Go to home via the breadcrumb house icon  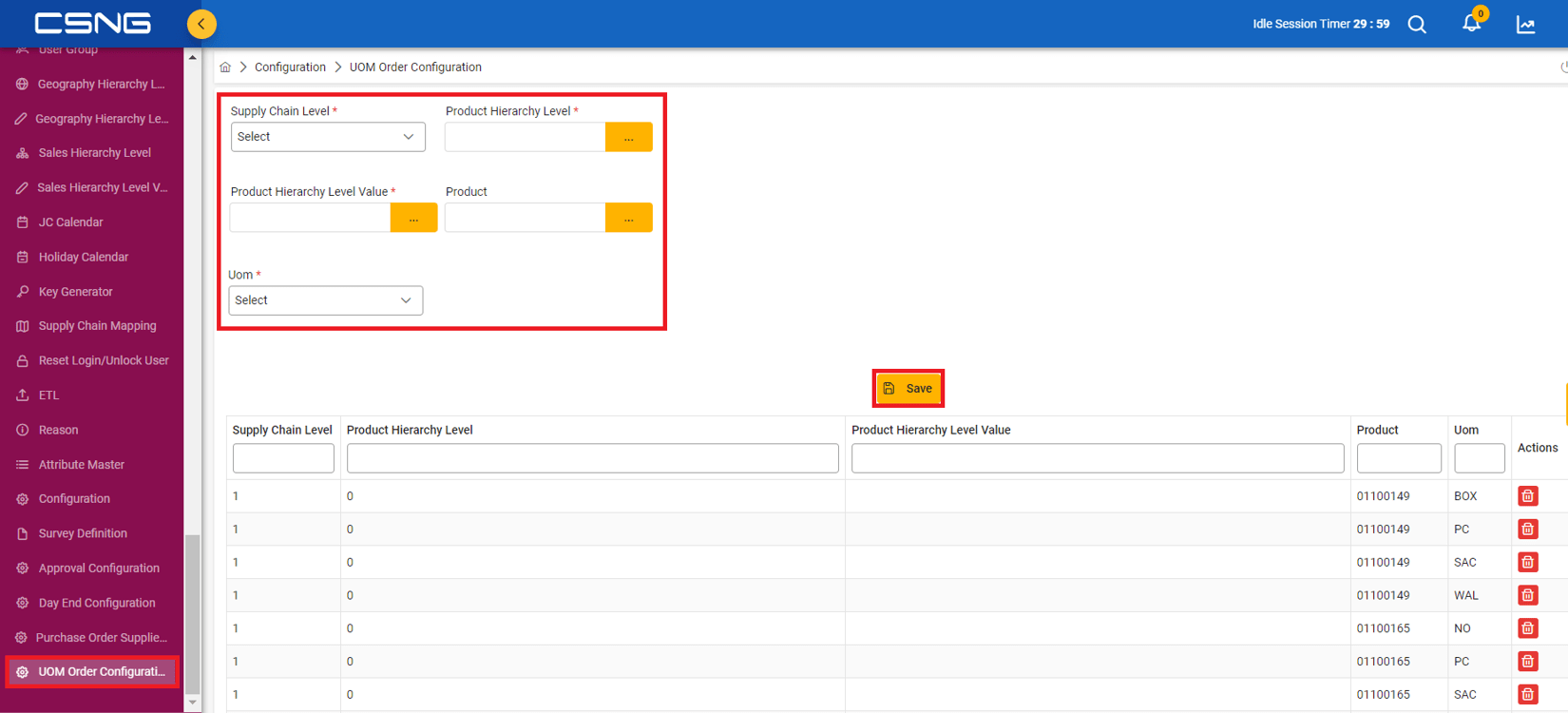point(225,67)
